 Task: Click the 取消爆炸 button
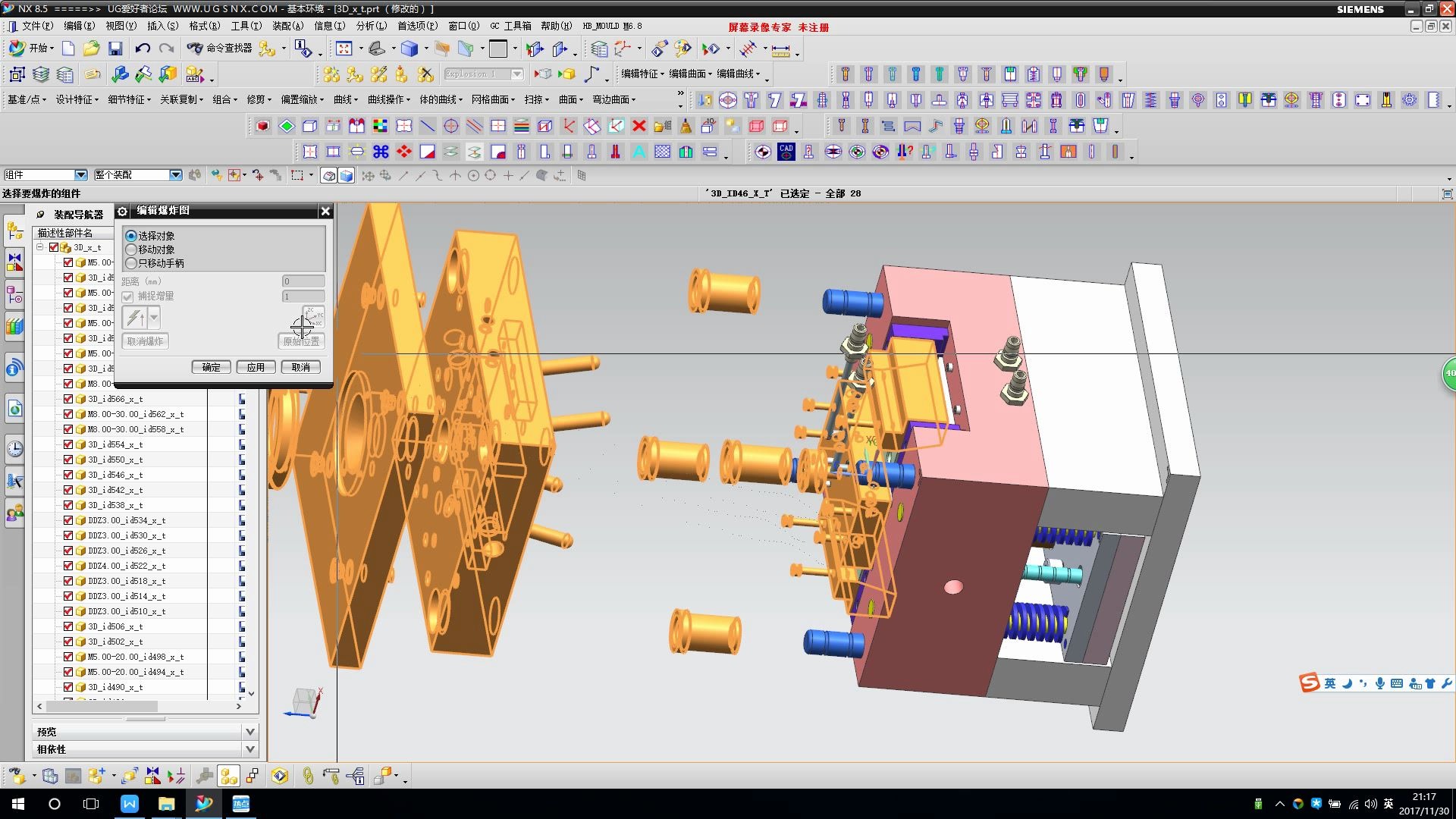(x=146, y=341)
